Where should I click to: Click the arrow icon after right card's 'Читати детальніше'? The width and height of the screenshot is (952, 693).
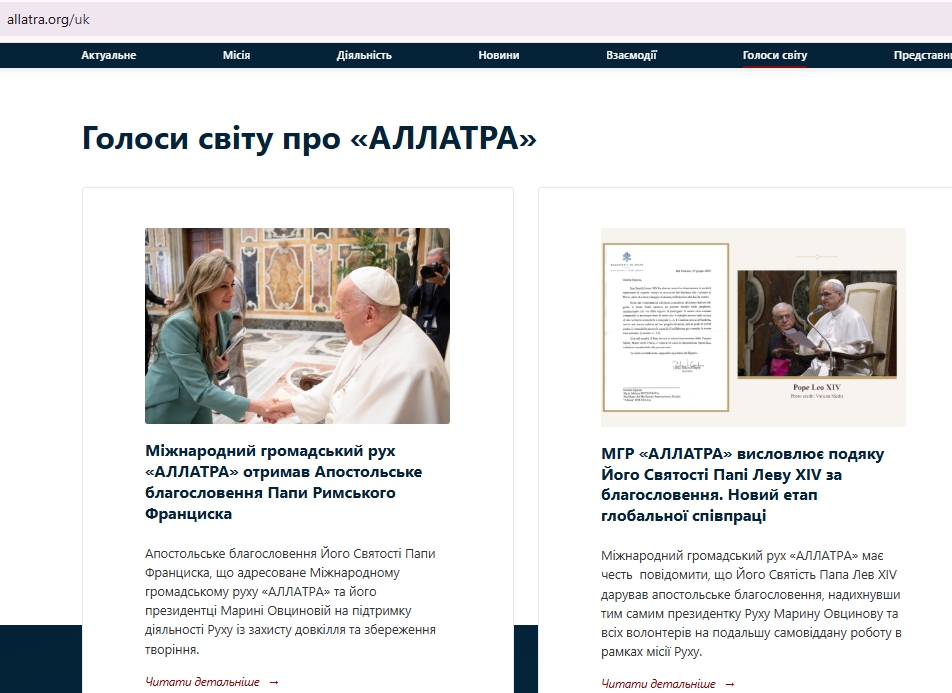click(x=730, y=684)
